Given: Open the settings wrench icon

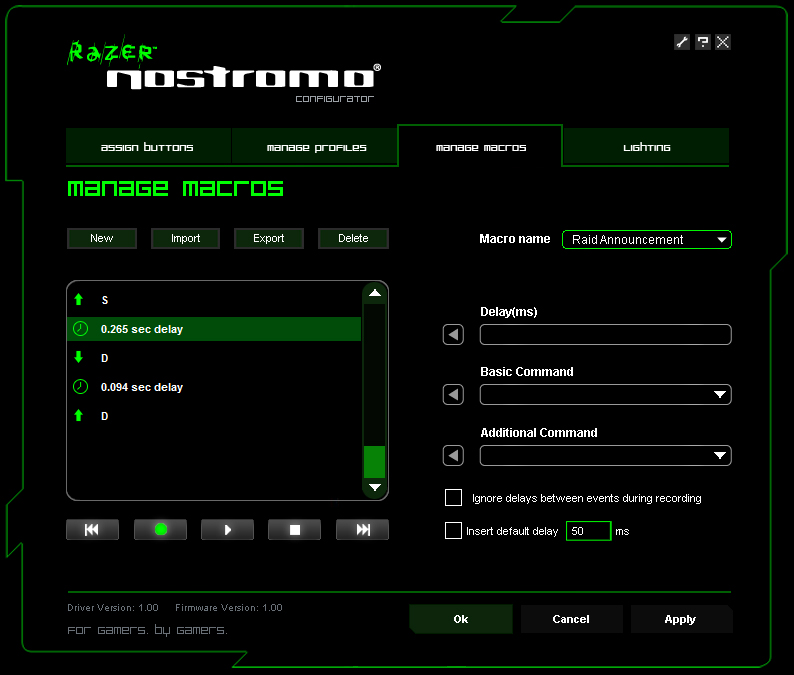Looking at the screenshot, I should (682, 42).
